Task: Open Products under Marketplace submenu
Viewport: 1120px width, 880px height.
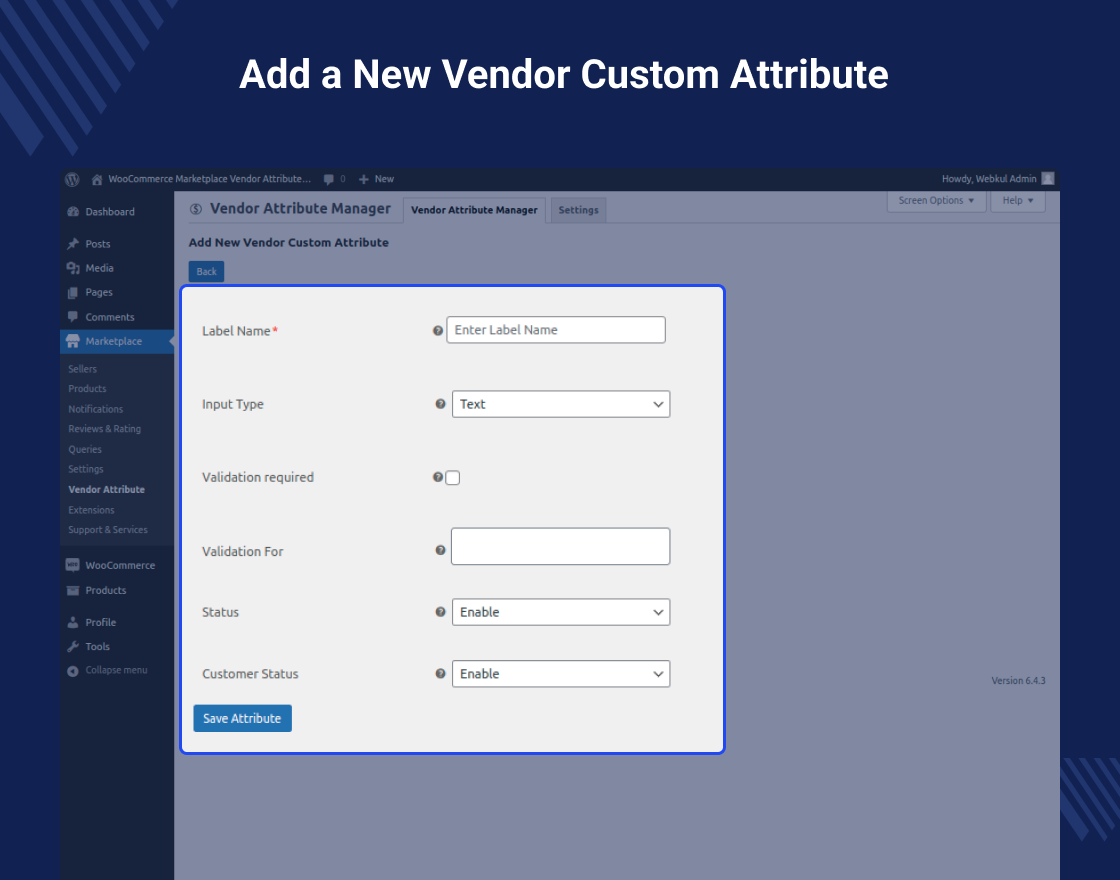Action: [x=87, y=389]
